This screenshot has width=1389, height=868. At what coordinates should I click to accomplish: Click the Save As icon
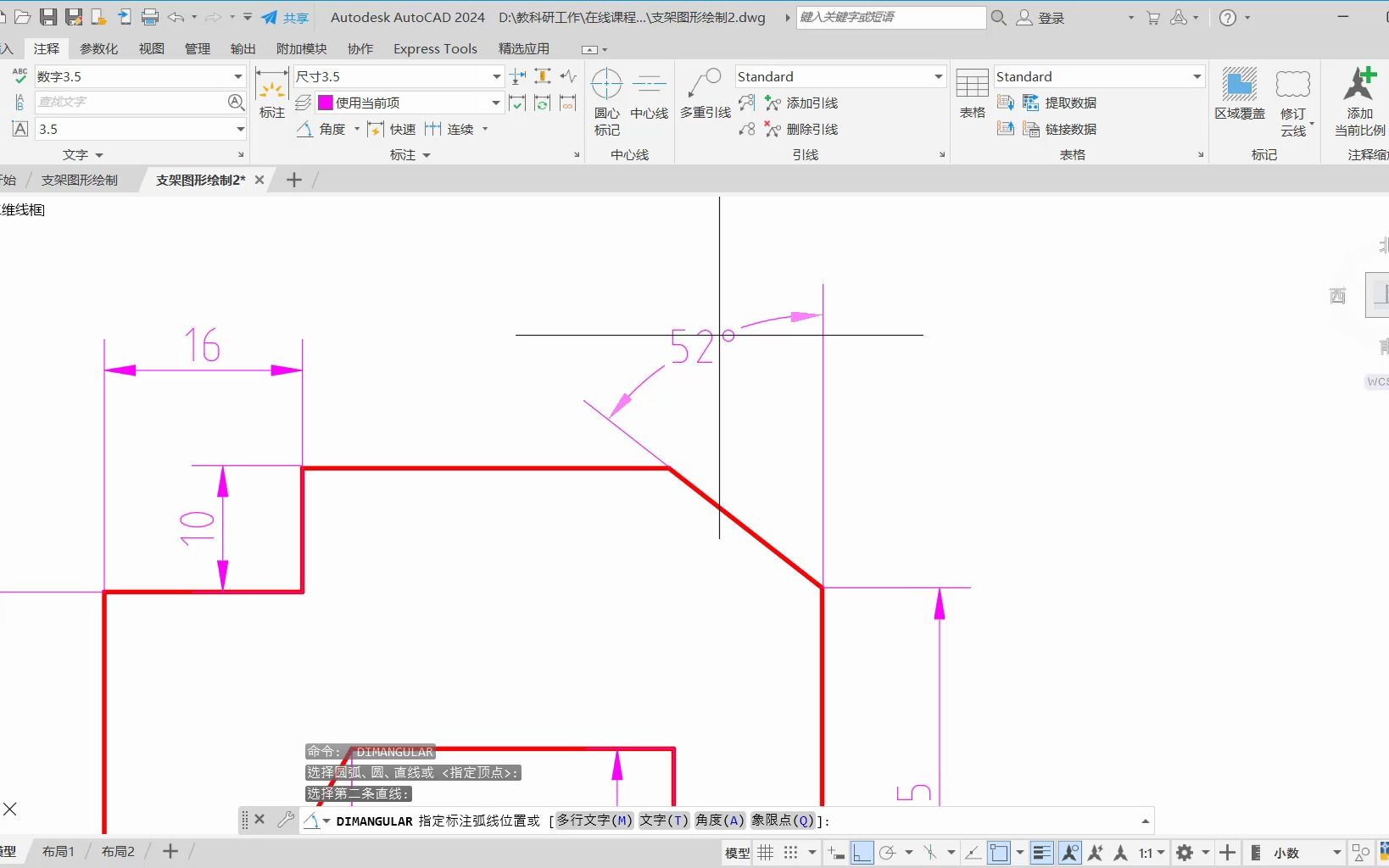(x=74, y=17)
